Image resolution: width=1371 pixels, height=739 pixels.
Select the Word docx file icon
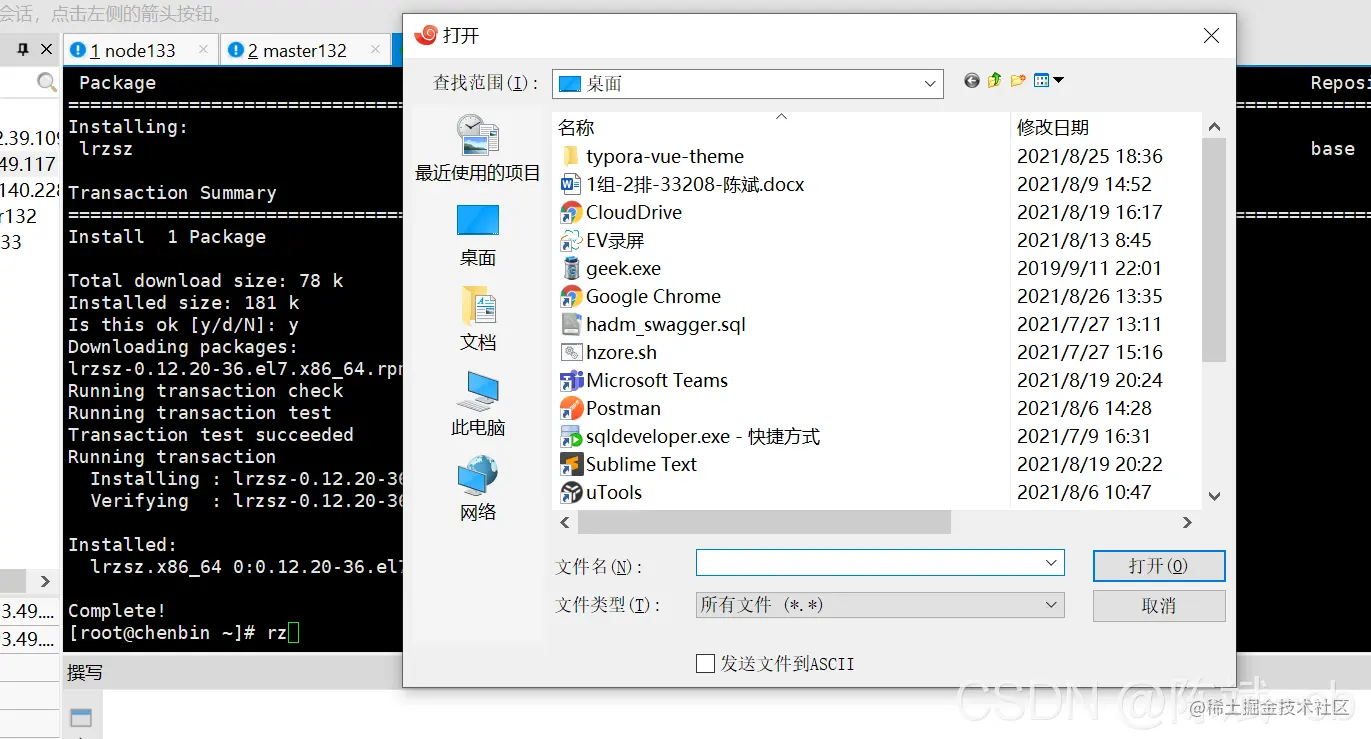click(571, 184)
